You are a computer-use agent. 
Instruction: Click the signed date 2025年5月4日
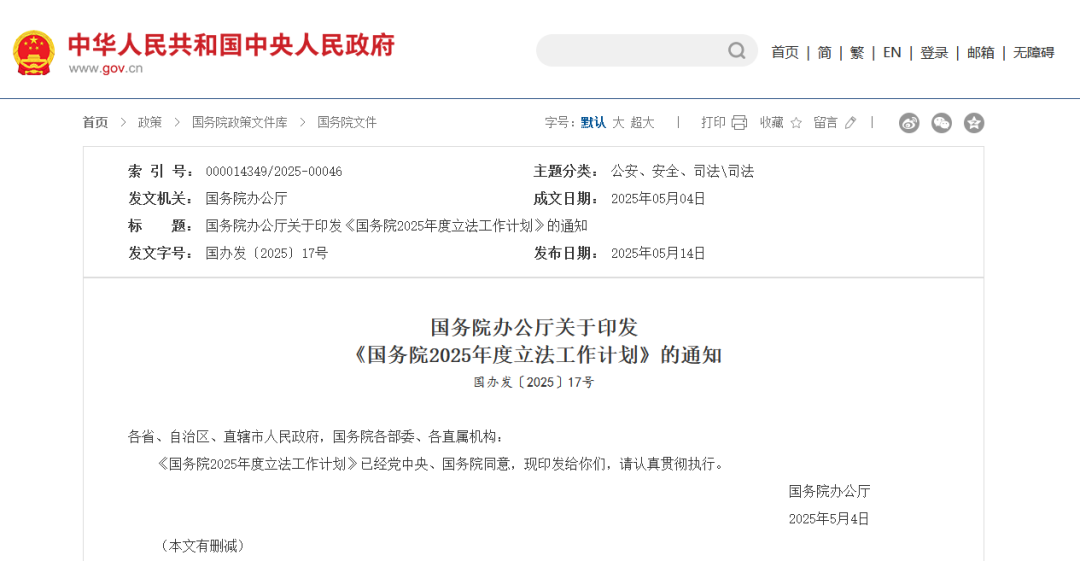pyautogui.click(x=829, y=519)
